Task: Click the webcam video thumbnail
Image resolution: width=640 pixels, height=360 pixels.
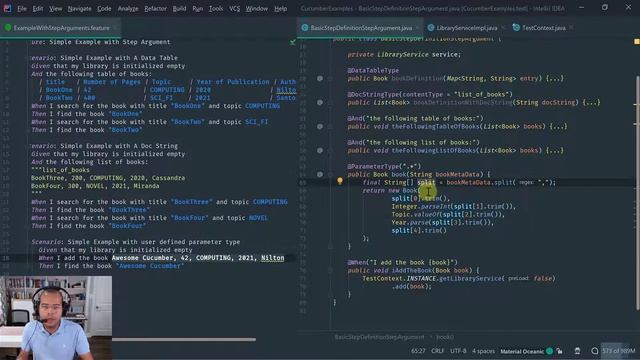Action: click(x=56, y=318)
